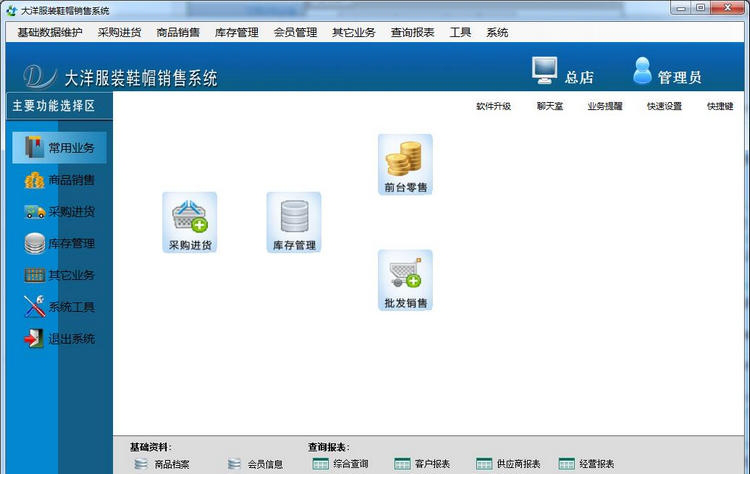The width and height of the screenshot is (750, 492).
Task: Open the 商品销售 menu in menu bar
Action: (x=178, y=33)
